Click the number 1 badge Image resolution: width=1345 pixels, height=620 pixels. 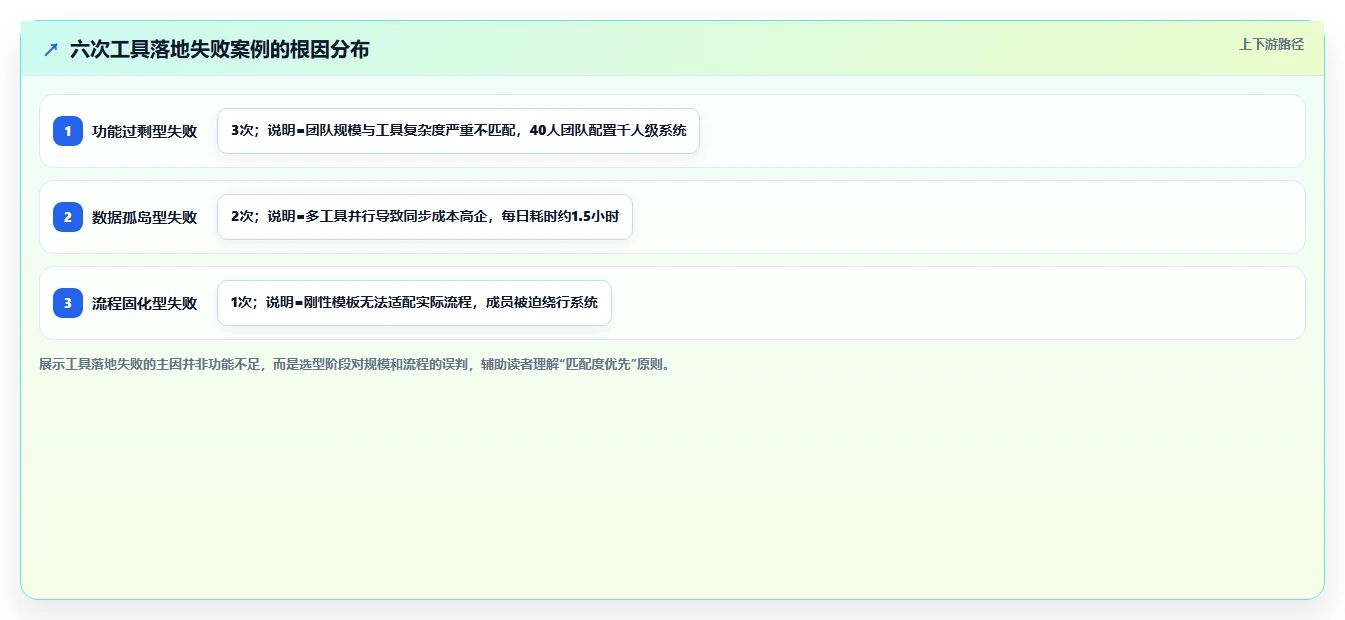pos(68,131)
